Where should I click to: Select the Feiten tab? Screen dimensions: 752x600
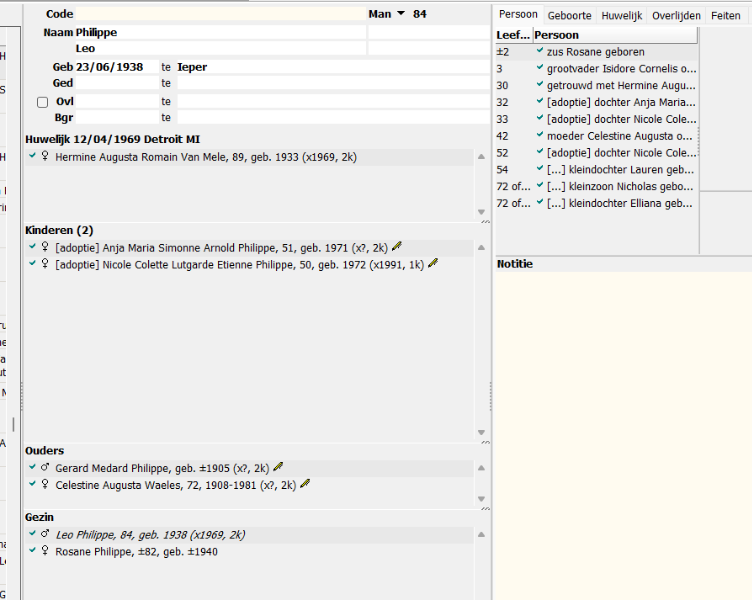pyautogui.click(x=725, y=16)
